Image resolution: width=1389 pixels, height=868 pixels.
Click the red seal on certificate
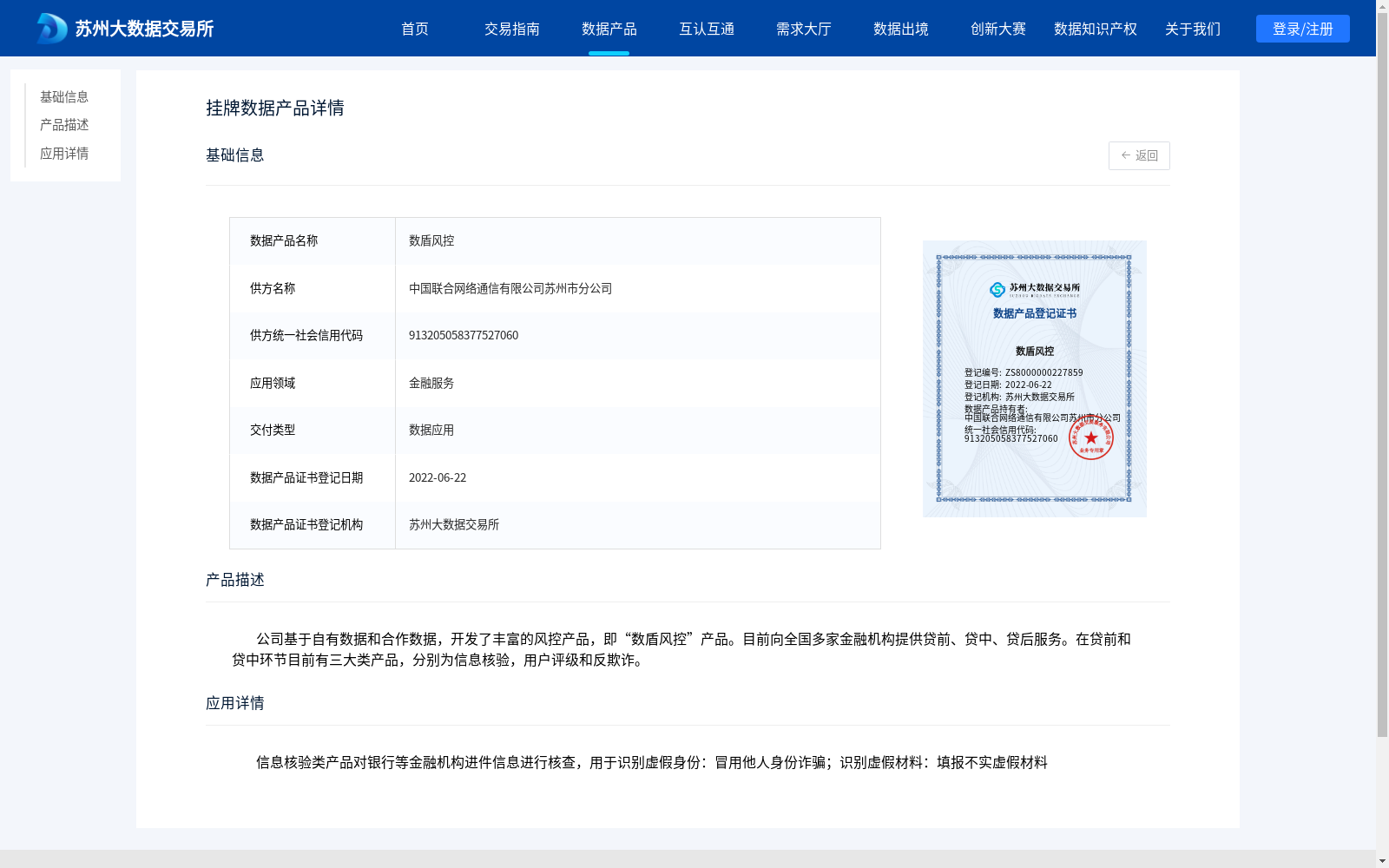click(1091, 437)
